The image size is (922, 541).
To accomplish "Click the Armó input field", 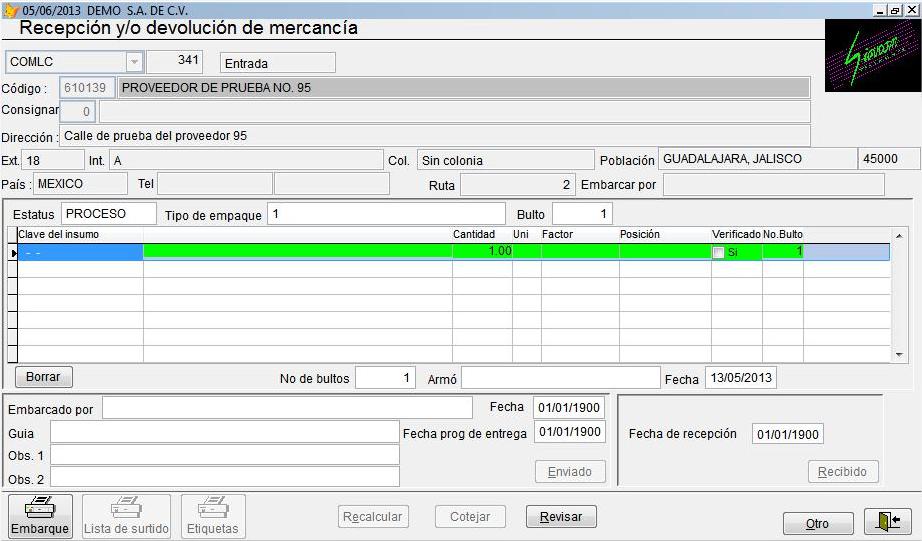I will (560, 378).
